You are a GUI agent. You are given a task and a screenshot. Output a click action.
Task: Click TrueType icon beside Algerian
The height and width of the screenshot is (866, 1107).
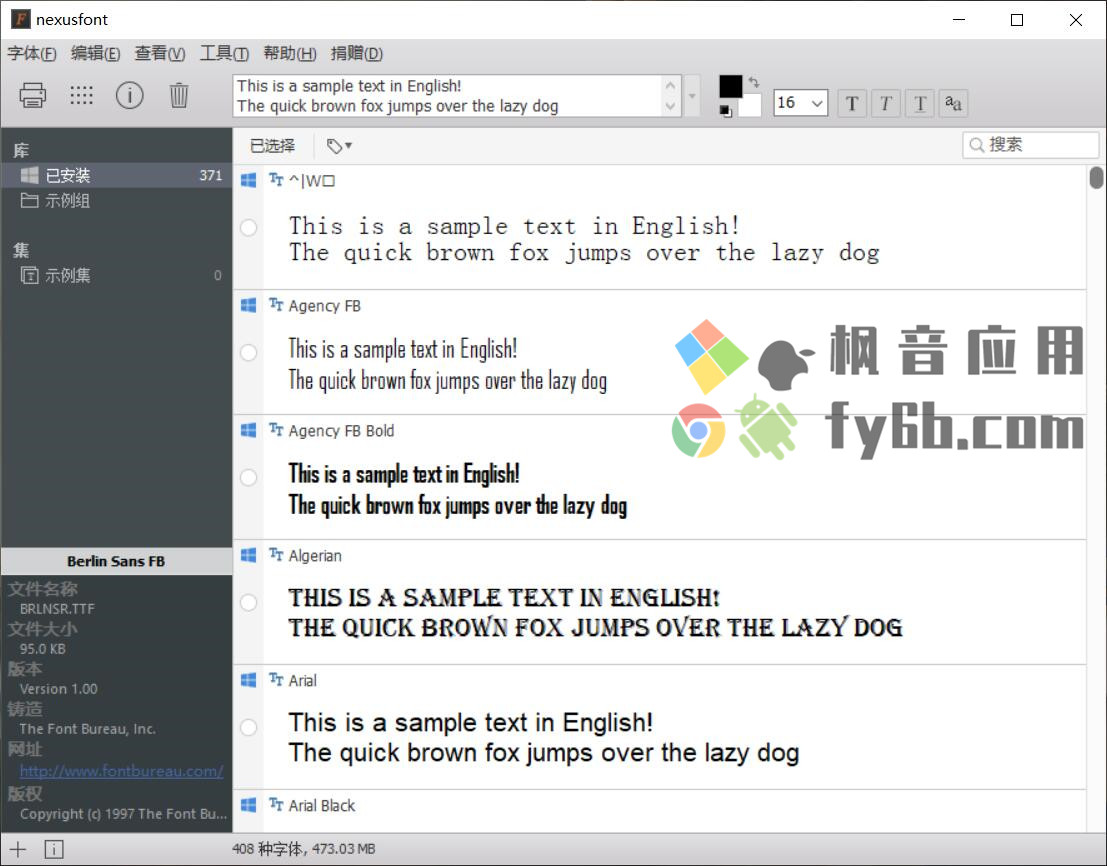[276, 554]
